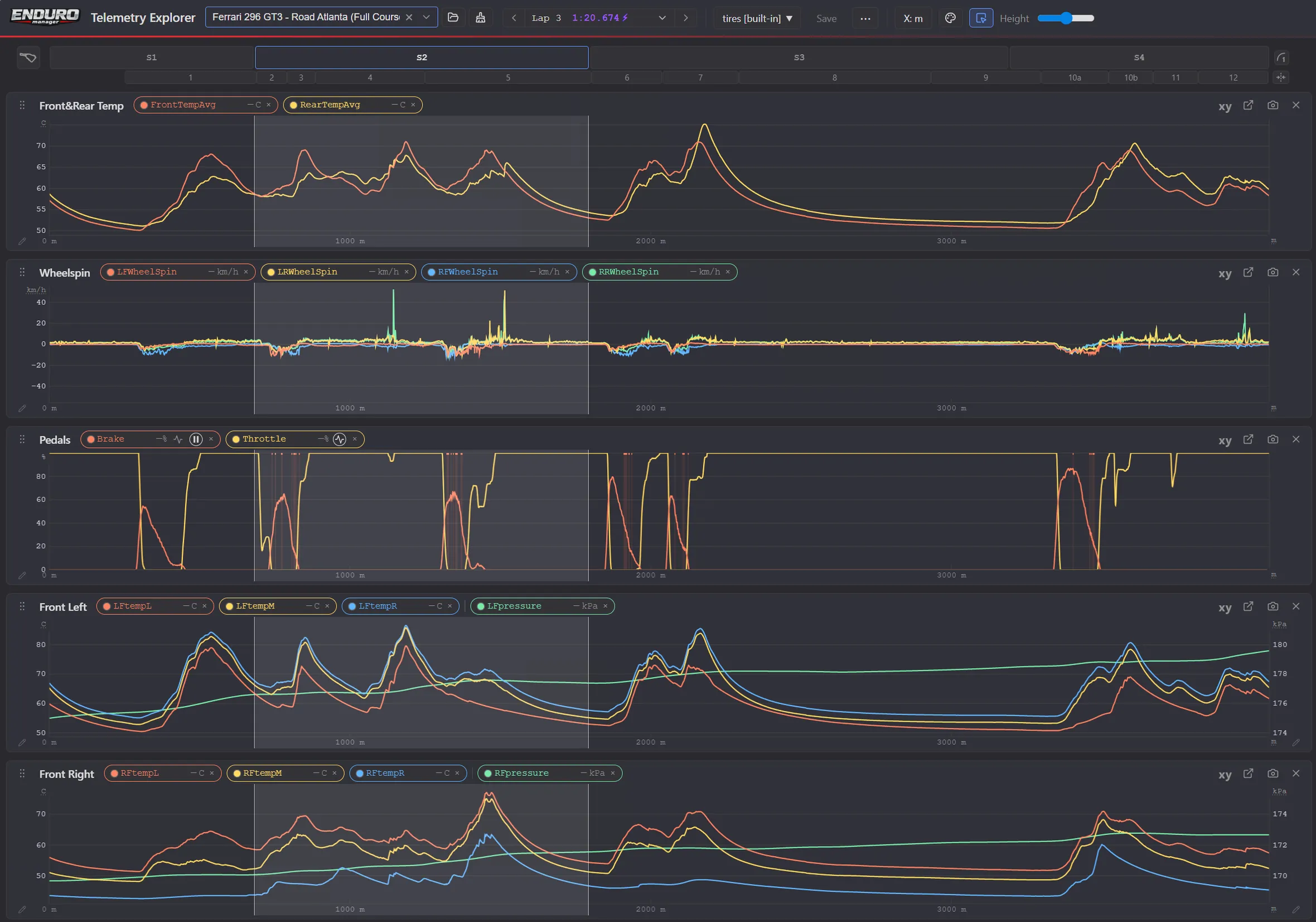Remove the RearTempAvg channel
Screen dimensions: 1316x922
point(413,105)
